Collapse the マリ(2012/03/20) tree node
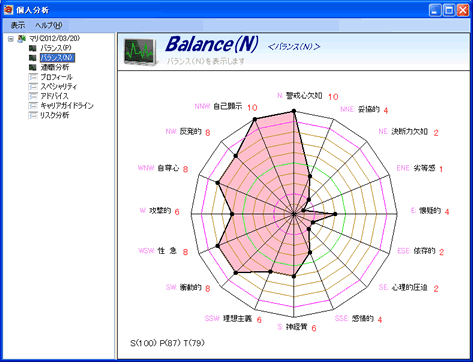Screen dimensions: 473x362 [x=11, y=39]
